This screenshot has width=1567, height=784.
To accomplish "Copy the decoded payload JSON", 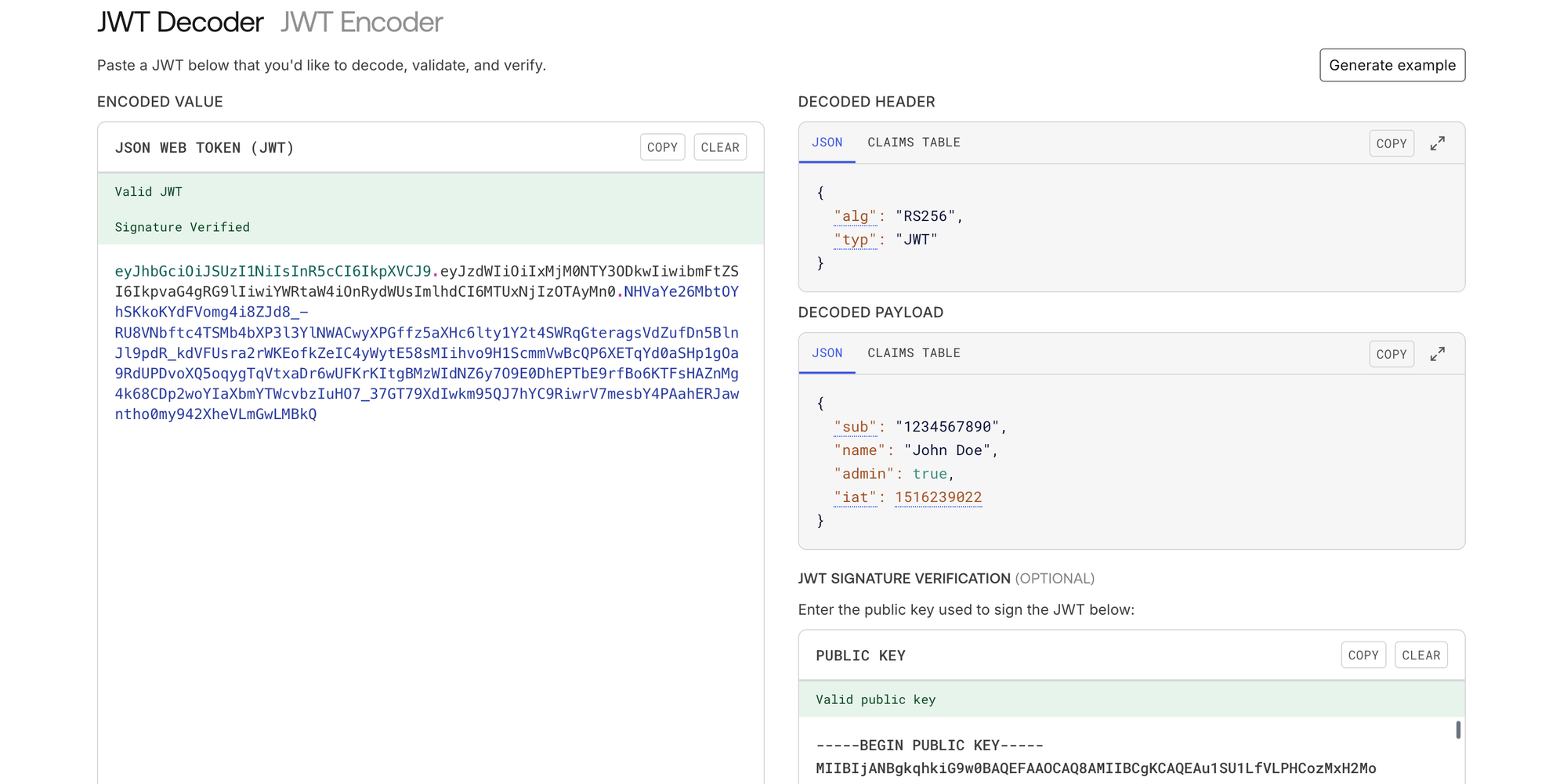I will click(1391, 353).
